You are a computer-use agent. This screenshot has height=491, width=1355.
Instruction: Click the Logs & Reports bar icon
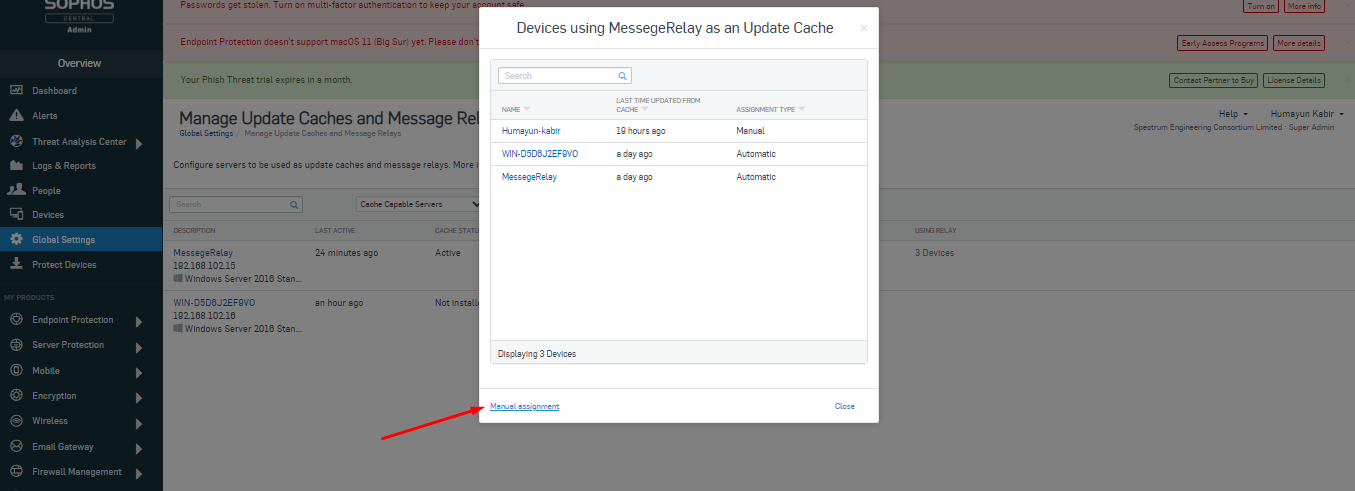[x=16, y=165]
